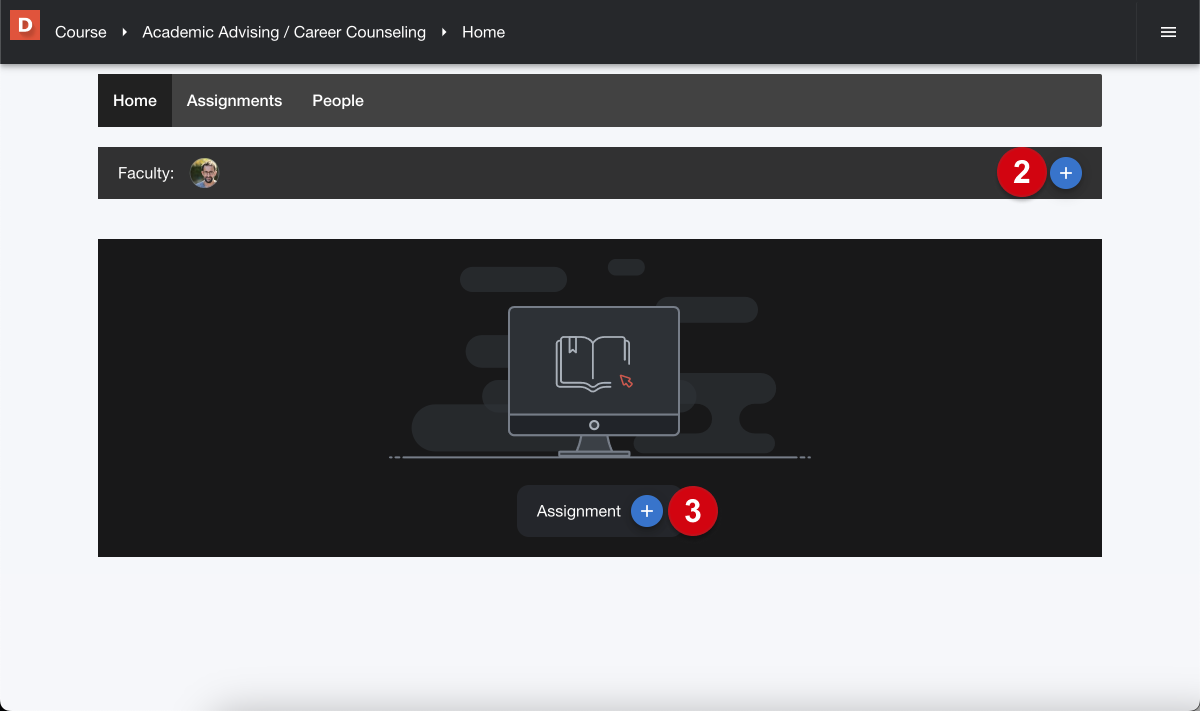Switch to the Assignments tab
The width and height of the screenshot is (1200, 712).
pos(234,100)
